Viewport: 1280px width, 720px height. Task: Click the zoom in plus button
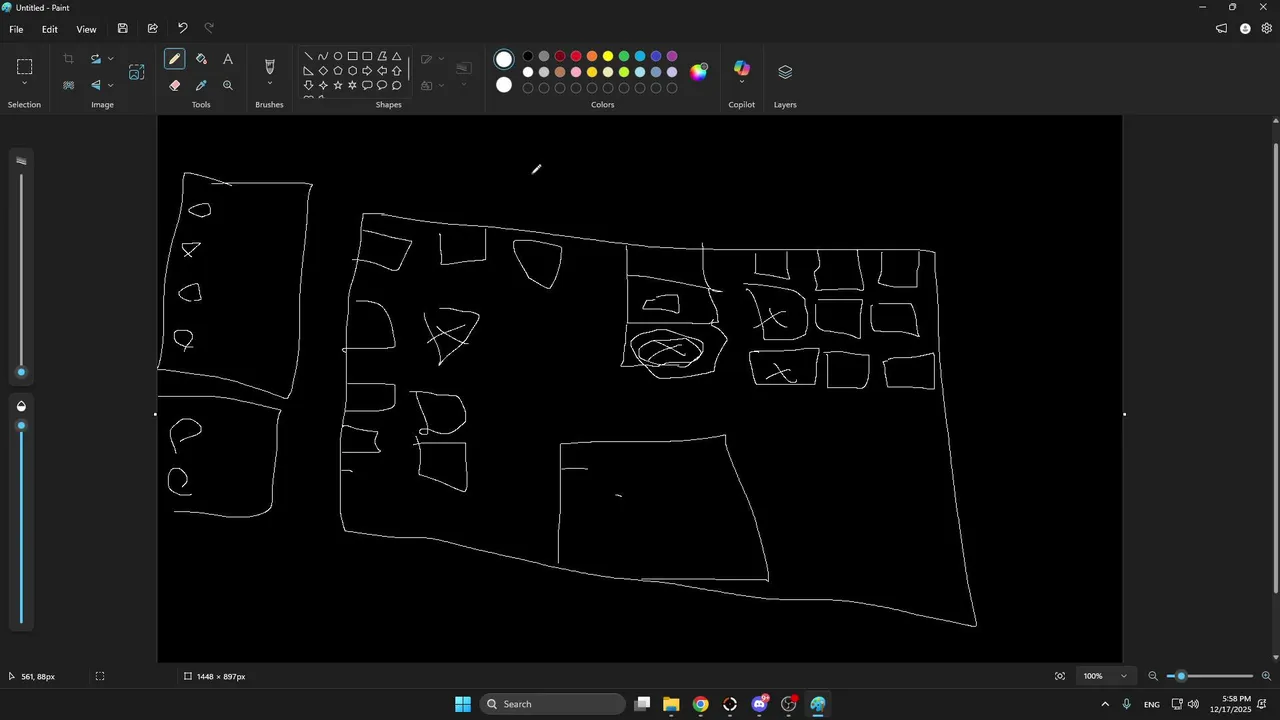1266,676
